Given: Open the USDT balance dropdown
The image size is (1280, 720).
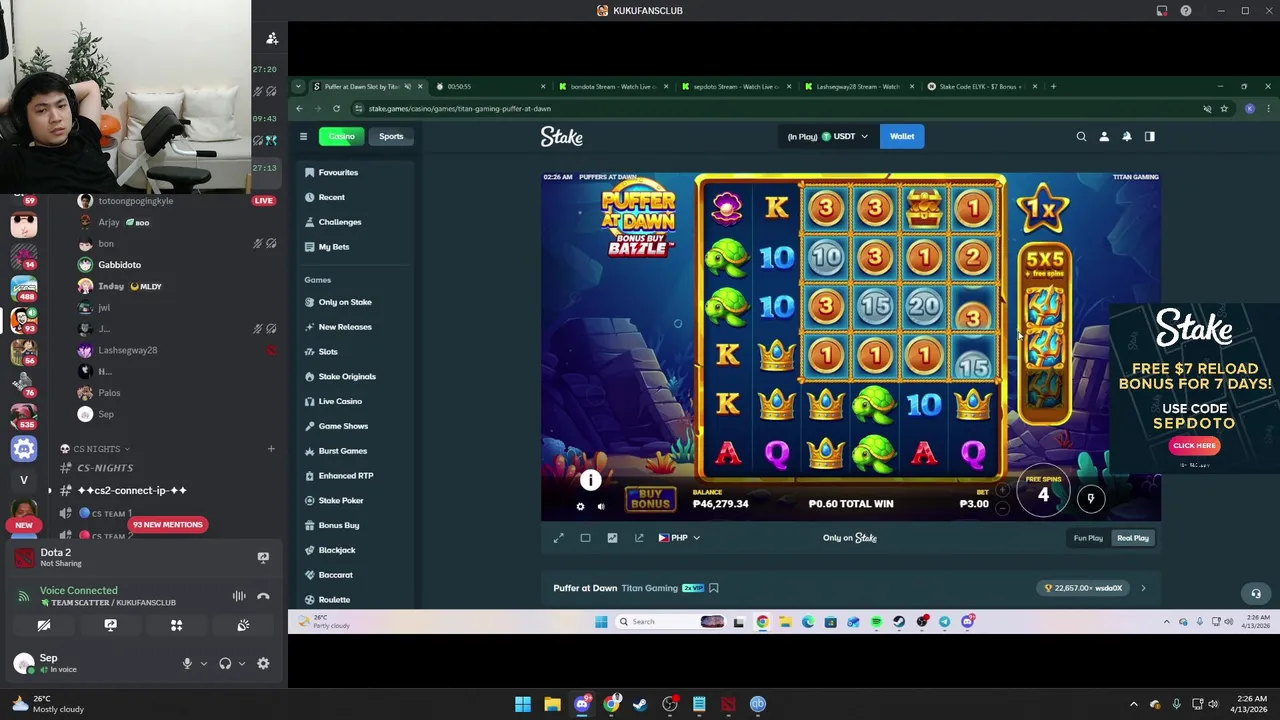Looking at the screenshot, I should [x=828, y=136].
